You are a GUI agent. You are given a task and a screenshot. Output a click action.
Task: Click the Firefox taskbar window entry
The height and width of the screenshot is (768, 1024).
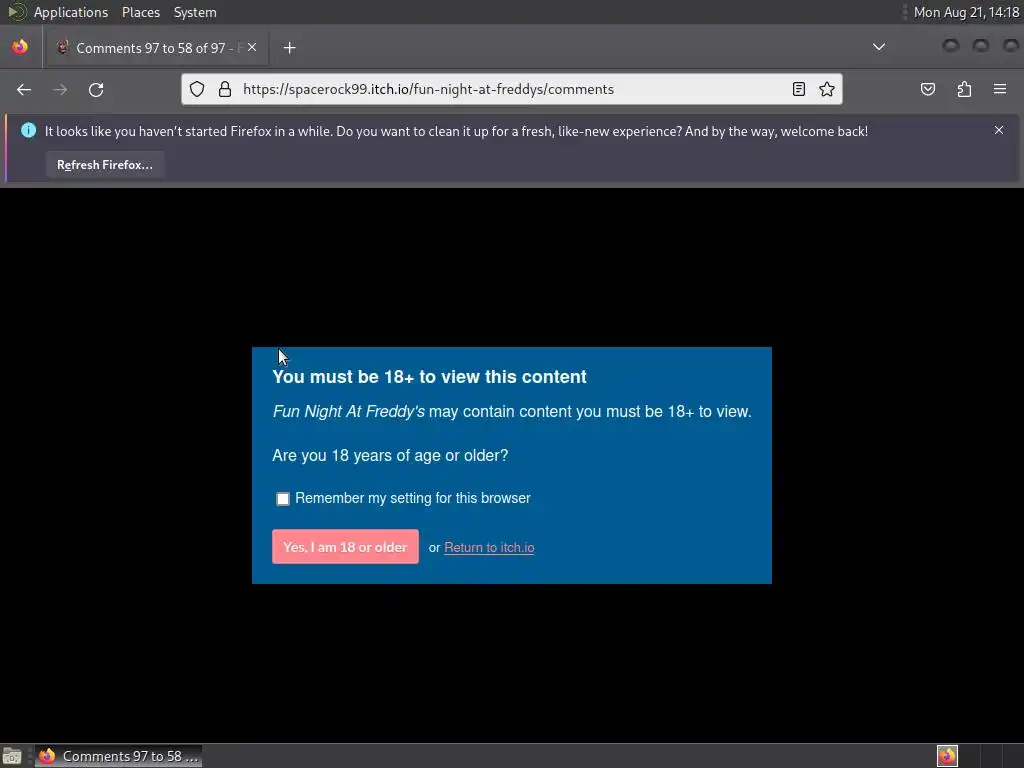coord(118,756)
